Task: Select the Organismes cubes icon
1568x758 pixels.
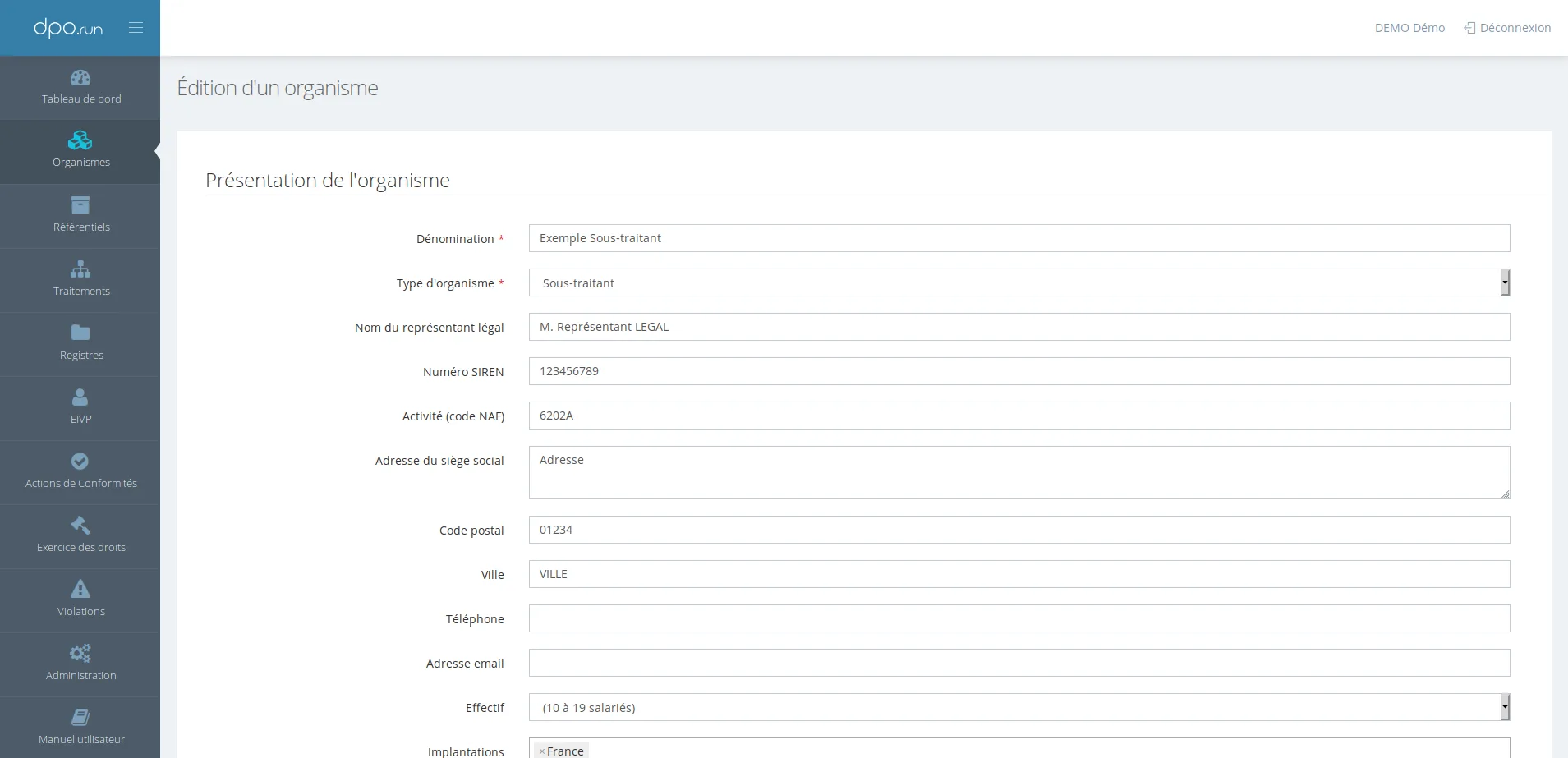Action: point(80,140)
